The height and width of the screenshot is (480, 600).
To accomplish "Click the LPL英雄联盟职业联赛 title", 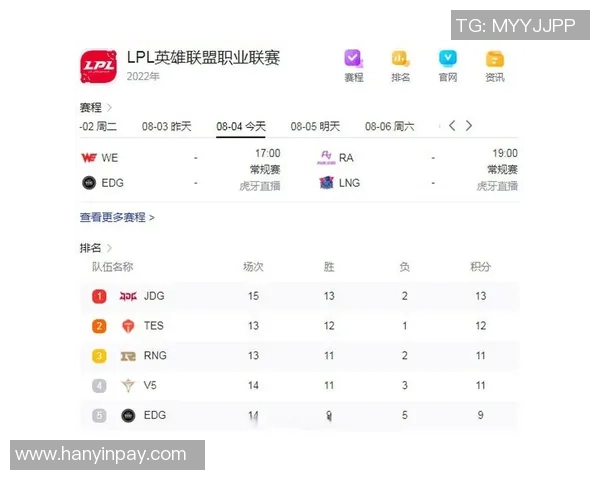I will pyautogui.click(x=203, y=58).
